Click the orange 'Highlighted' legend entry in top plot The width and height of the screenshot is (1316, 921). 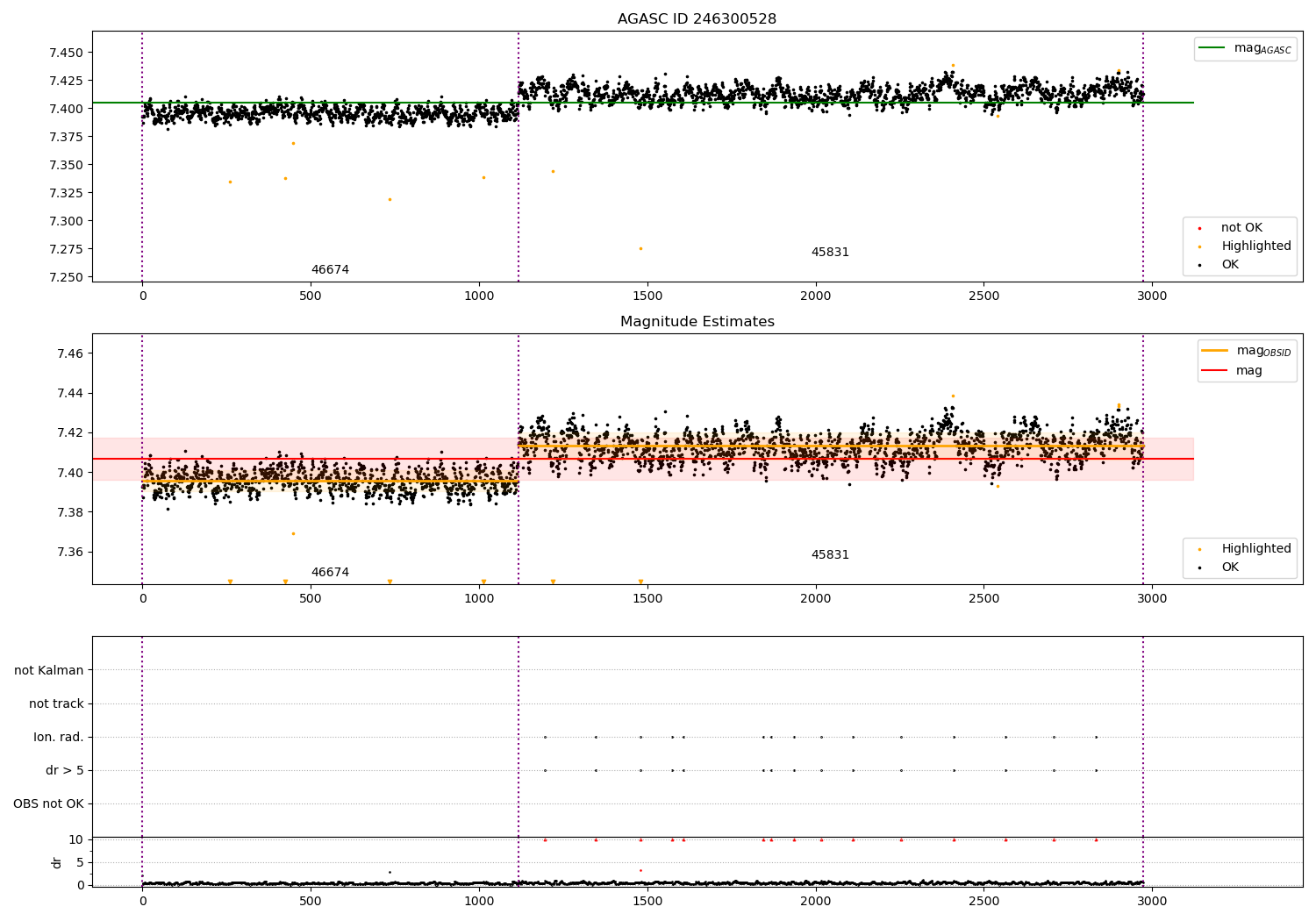[x=1244, y=246]
